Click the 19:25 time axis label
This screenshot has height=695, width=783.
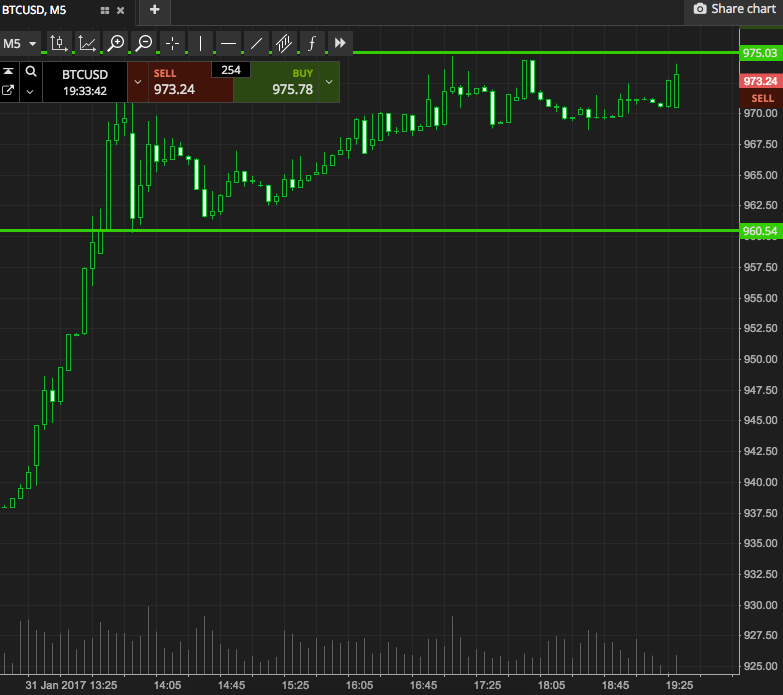click(679, 685)
